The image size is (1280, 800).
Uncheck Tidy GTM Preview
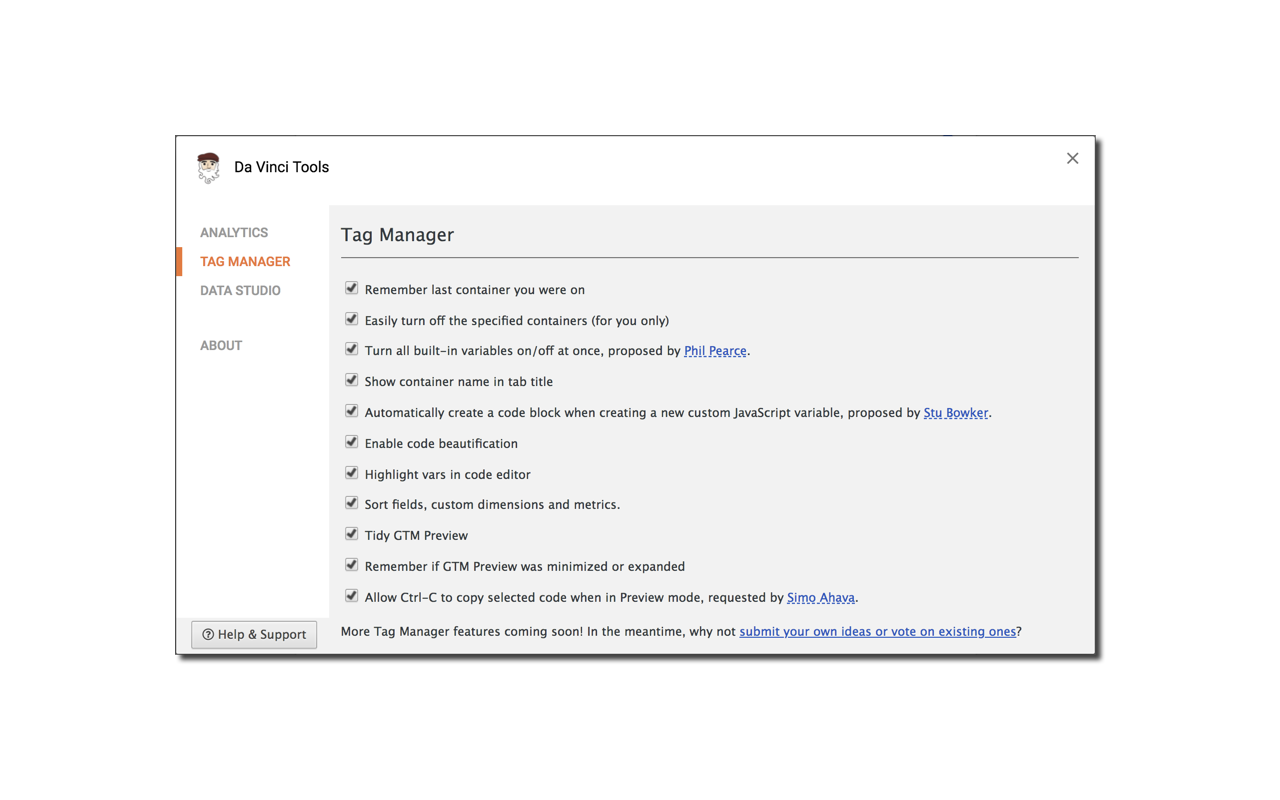point(351,534)
